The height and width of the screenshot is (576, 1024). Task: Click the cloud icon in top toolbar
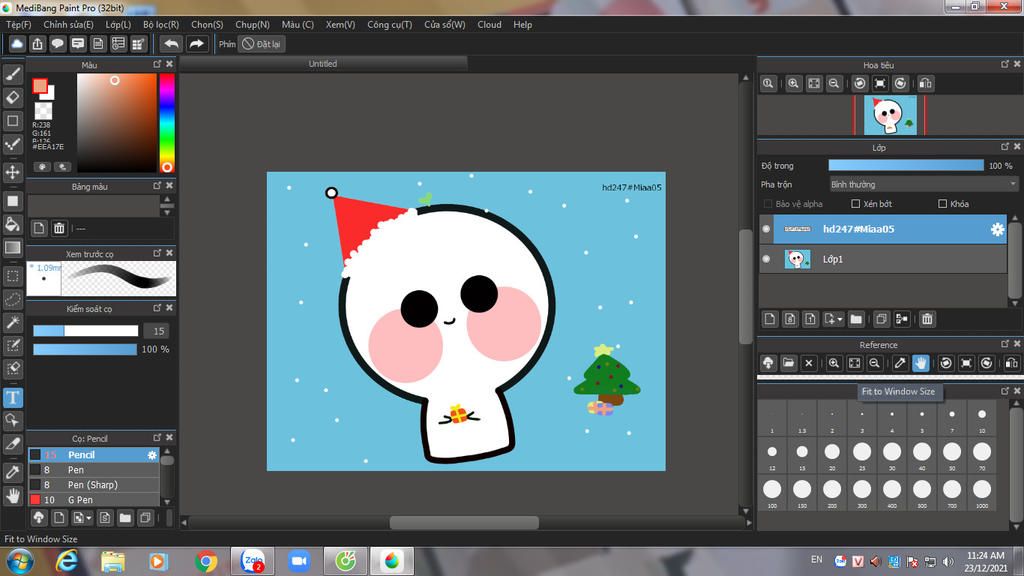[17, 44]
